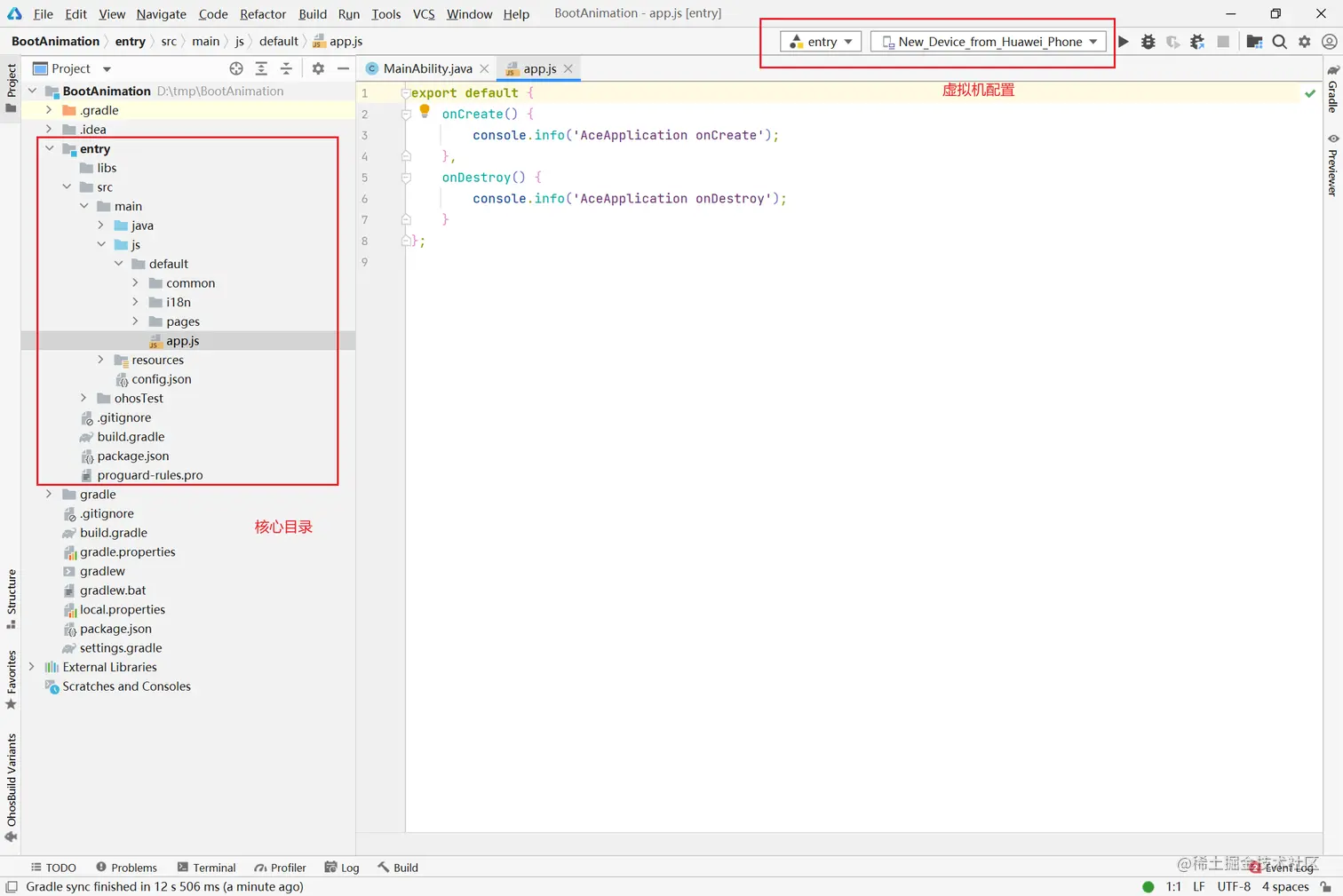The width and height of the screenshot is (1343, 896).
Task: Open the Problems tool window tab
Action: tap(126, 868)
